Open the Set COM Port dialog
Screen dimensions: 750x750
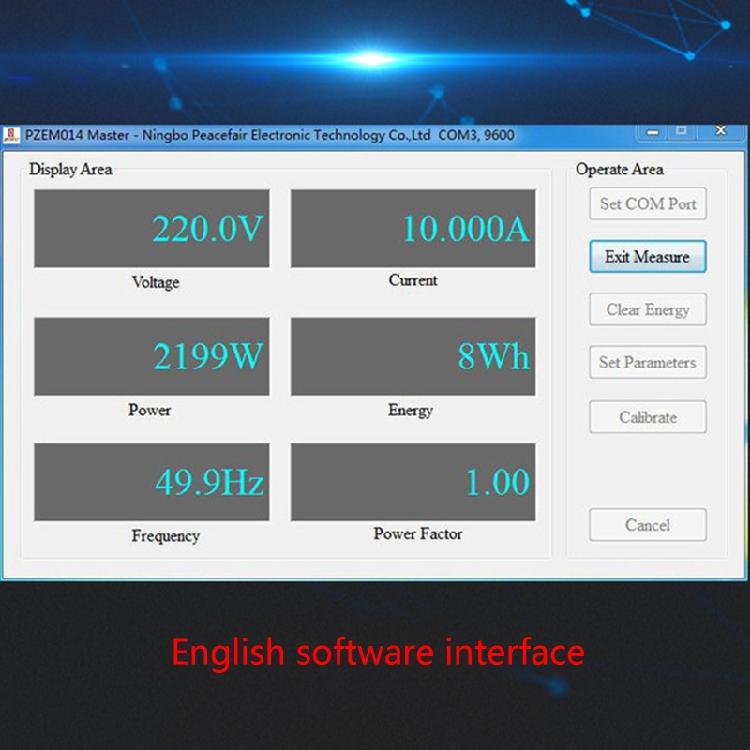647,204
